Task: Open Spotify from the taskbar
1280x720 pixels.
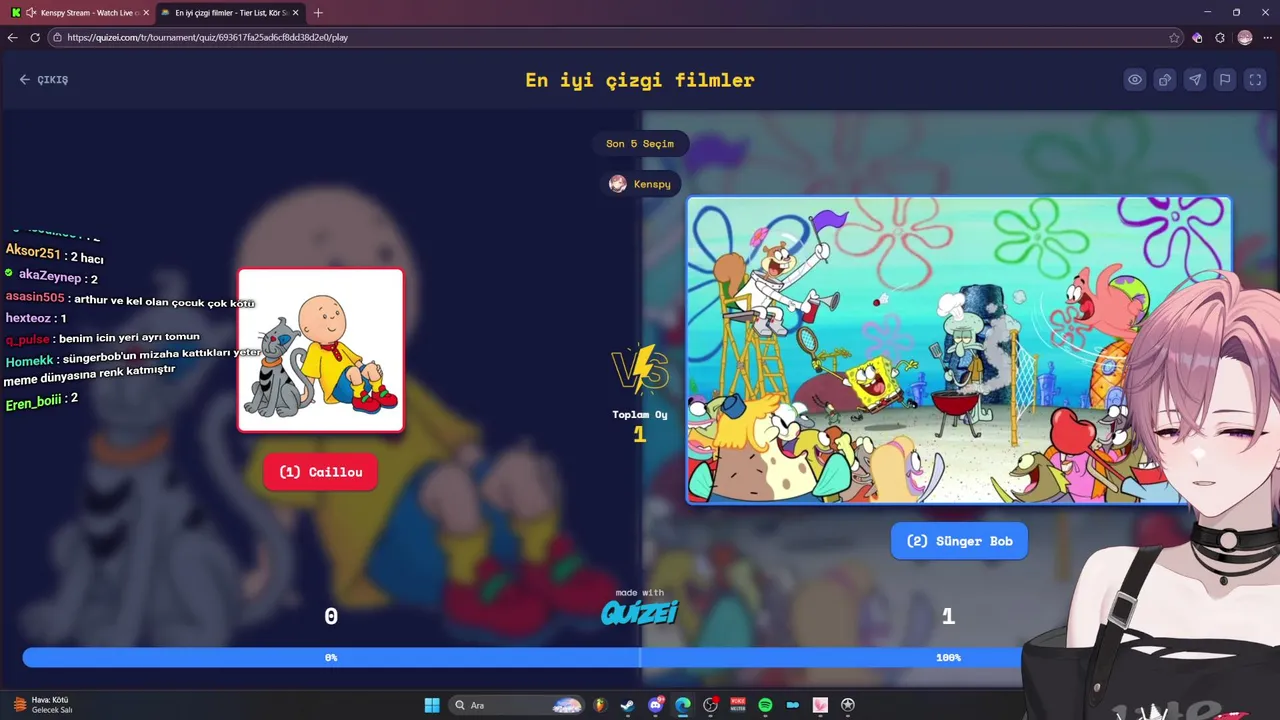Action: (x=765, y=705)
